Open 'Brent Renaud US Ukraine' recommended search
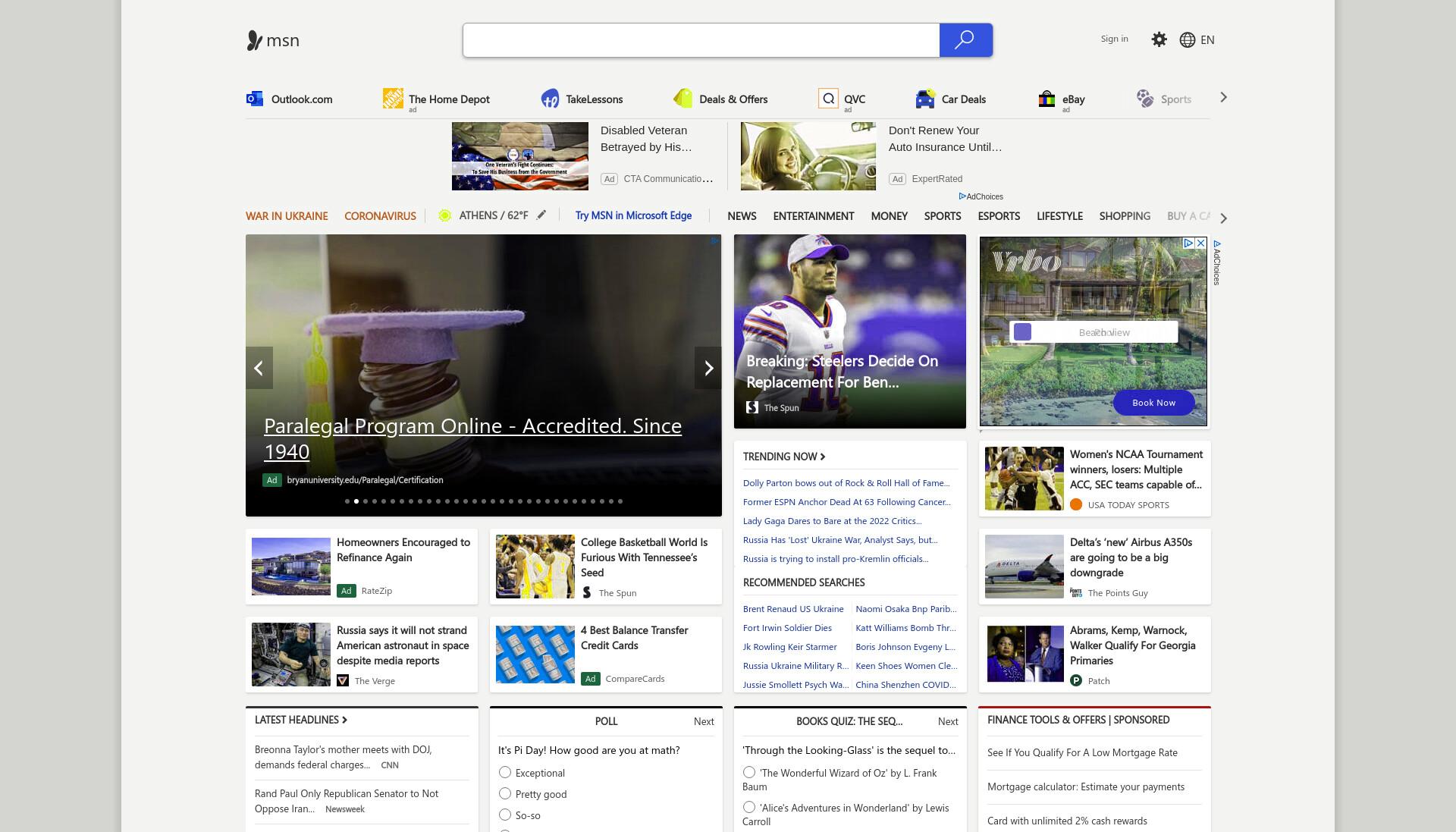This screenshot has width=1456, height=832. 793,609
